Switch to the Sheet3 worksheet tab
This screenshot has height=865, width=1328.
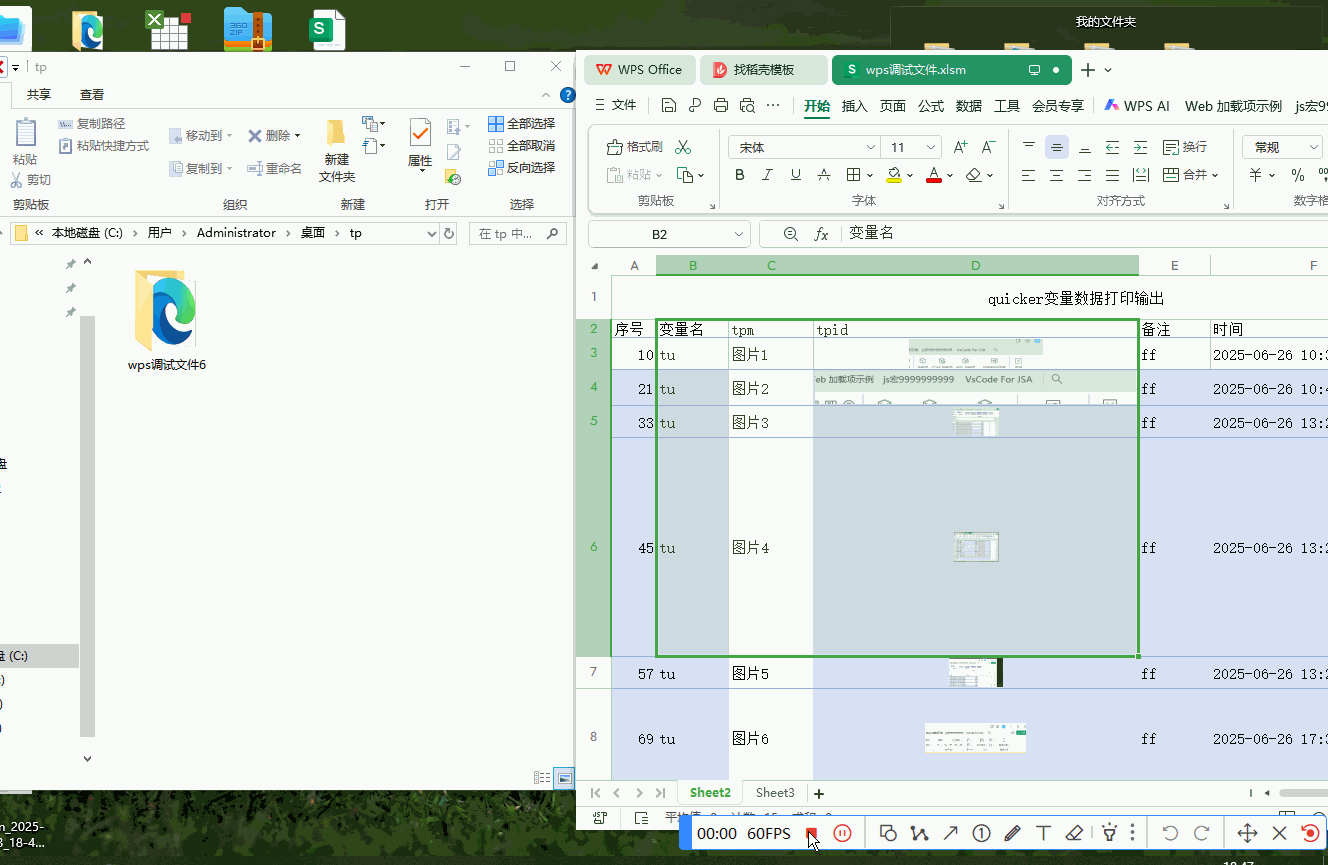(775, 793)
